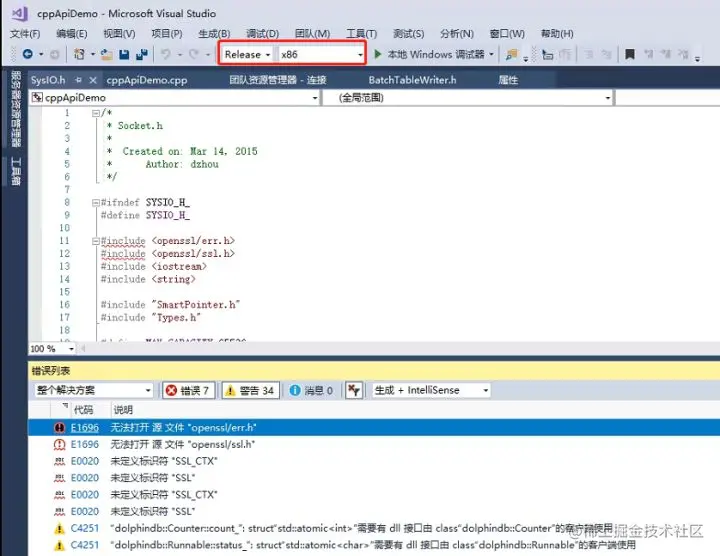Click the selected E1696 error code link
Image resolution: width=720 pixels, height=556 pixels.
pyautogui.click(x=84, y=427)
